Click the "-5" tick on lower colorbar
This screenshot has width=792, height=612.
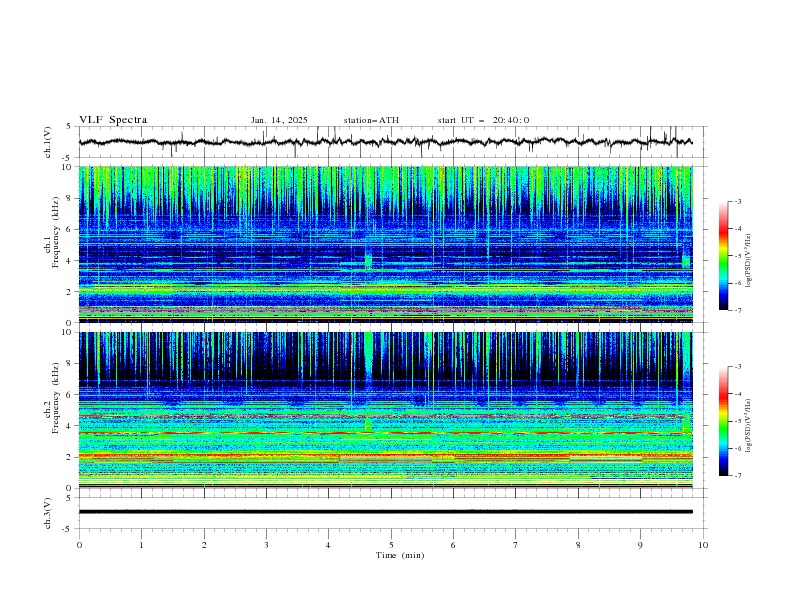pyautogui.click(x=737, y=421)
